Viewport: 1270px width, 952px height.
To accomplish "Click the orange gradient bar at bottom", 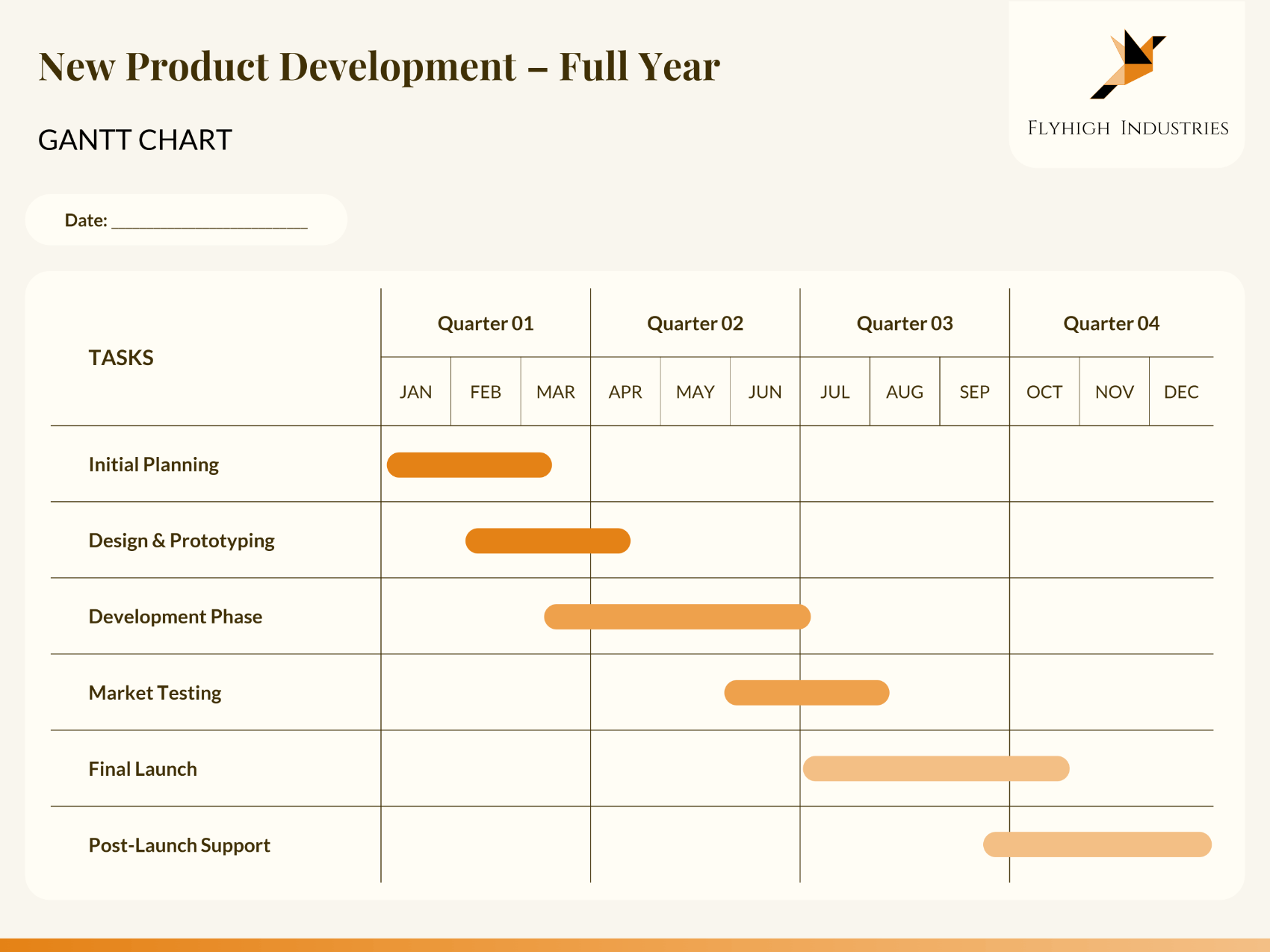I will coord(635,943).
